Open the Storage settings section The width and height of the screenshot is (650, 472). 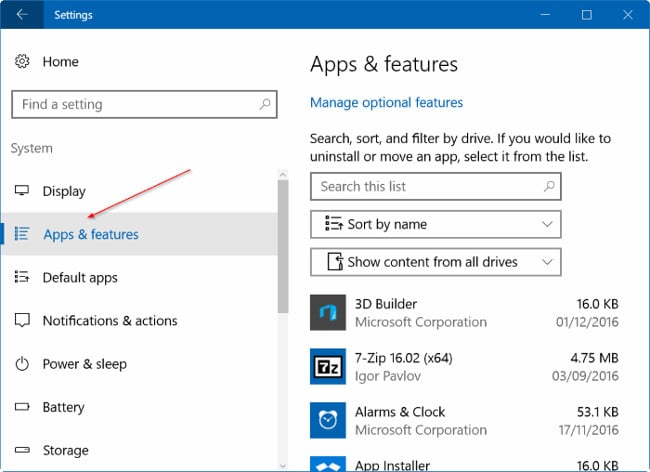(x=65, y=450)
